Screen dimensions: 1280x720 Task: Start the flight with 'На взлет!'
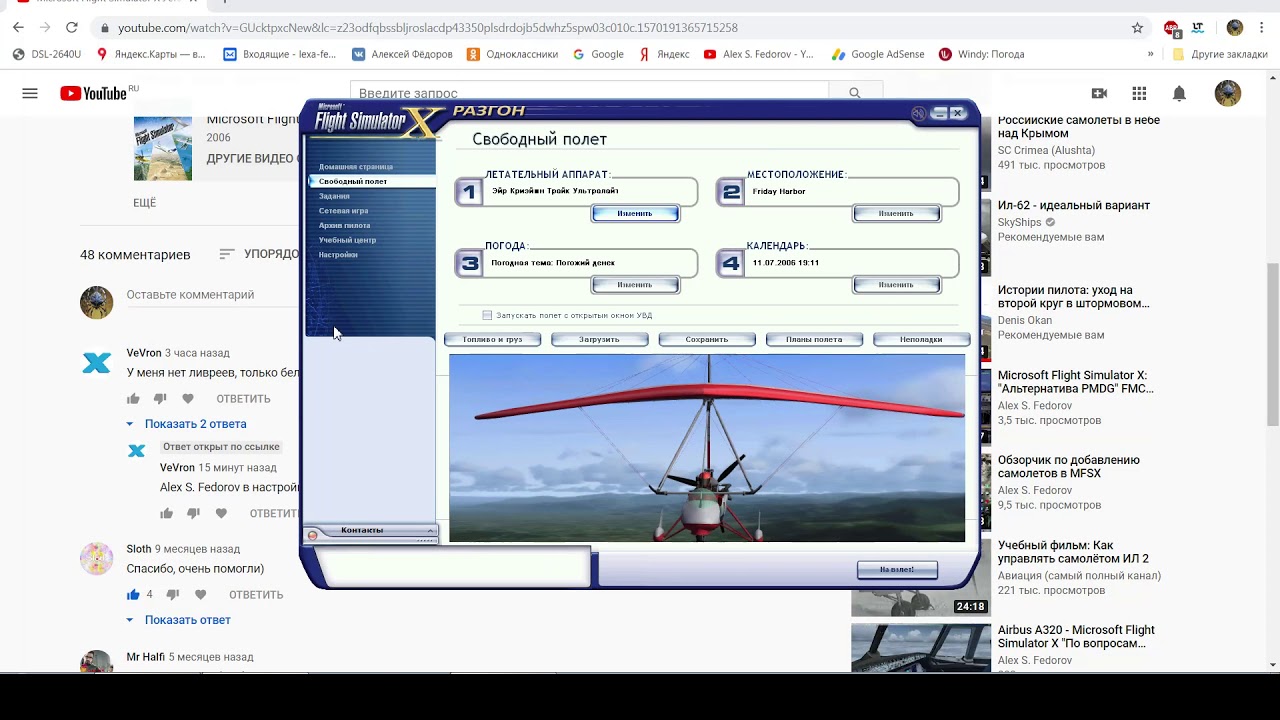897,570
